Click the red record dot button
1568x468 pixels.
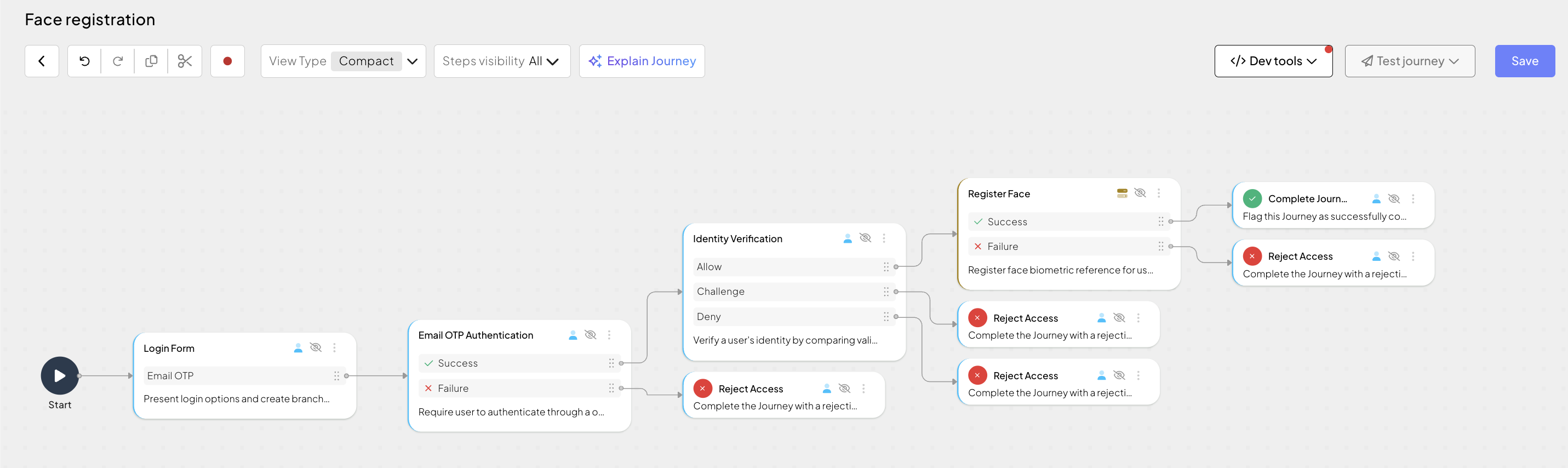point(228,61)
